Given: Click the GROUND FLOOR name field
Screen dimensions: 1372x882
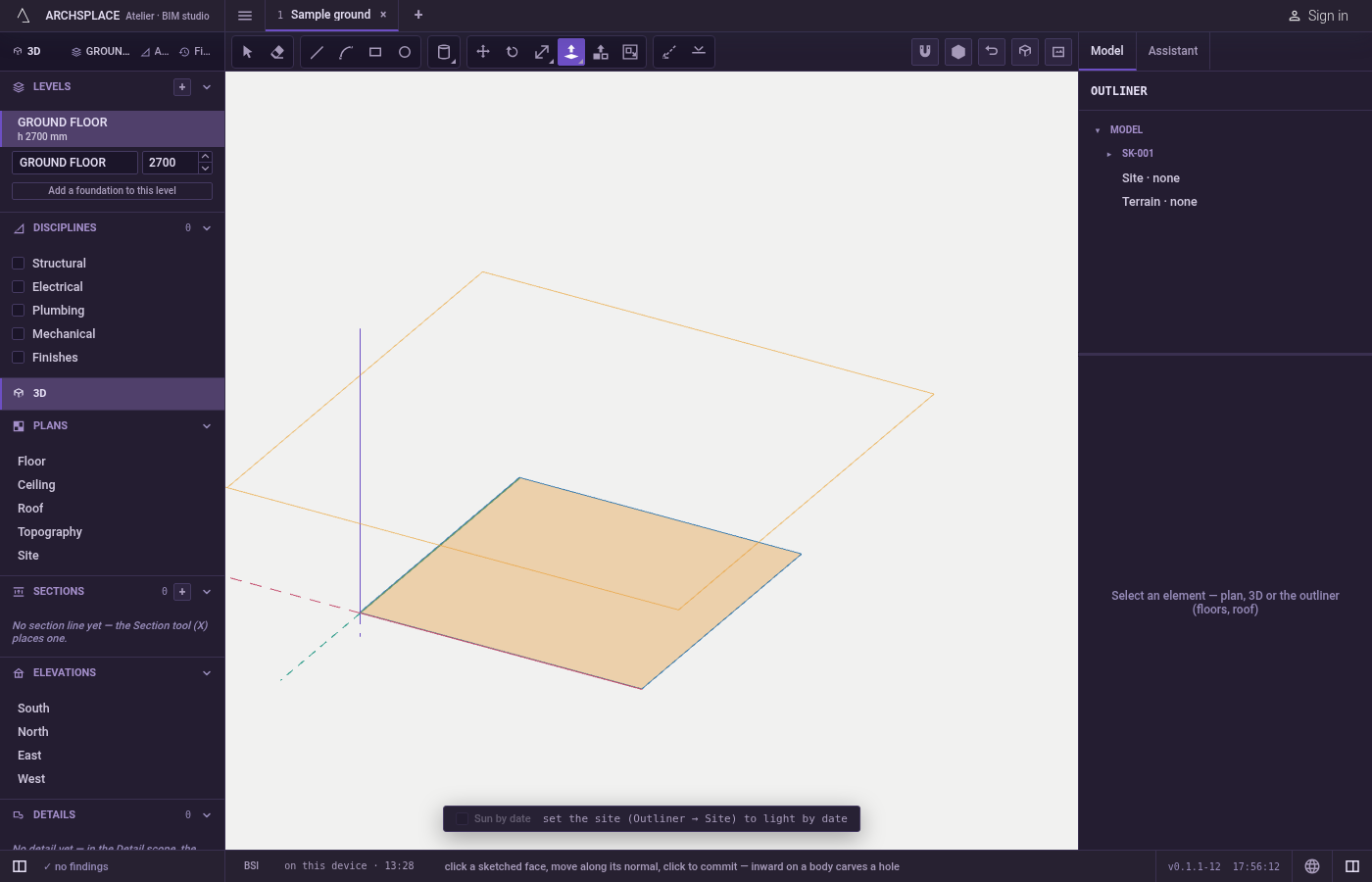Looking at the screenshot, I should tap(74, 163).
